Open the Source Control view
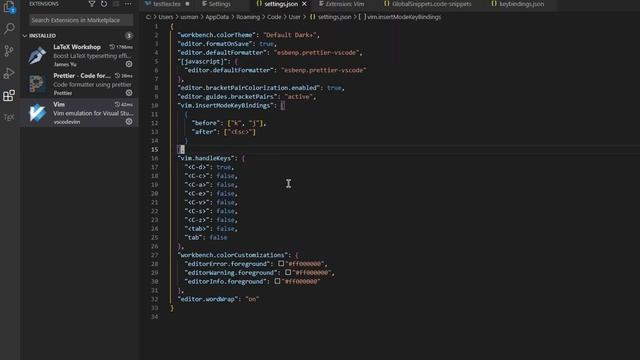 click(9, 51)
